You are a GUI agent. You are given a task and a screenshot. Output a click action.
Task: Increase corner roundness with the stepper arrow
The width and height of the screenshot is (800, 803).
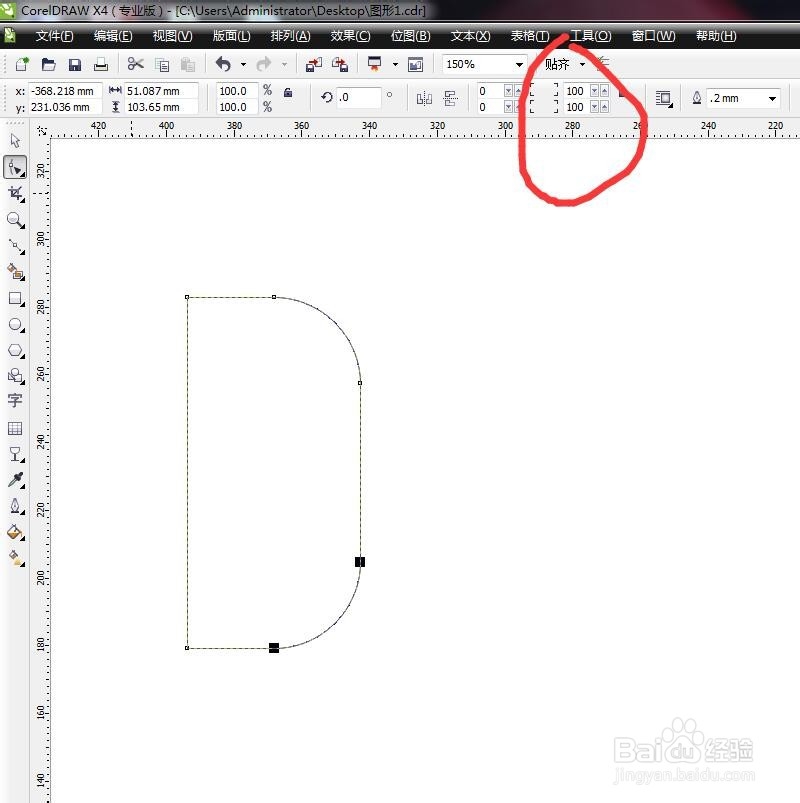pyautogui.click(x=604, y=91)
